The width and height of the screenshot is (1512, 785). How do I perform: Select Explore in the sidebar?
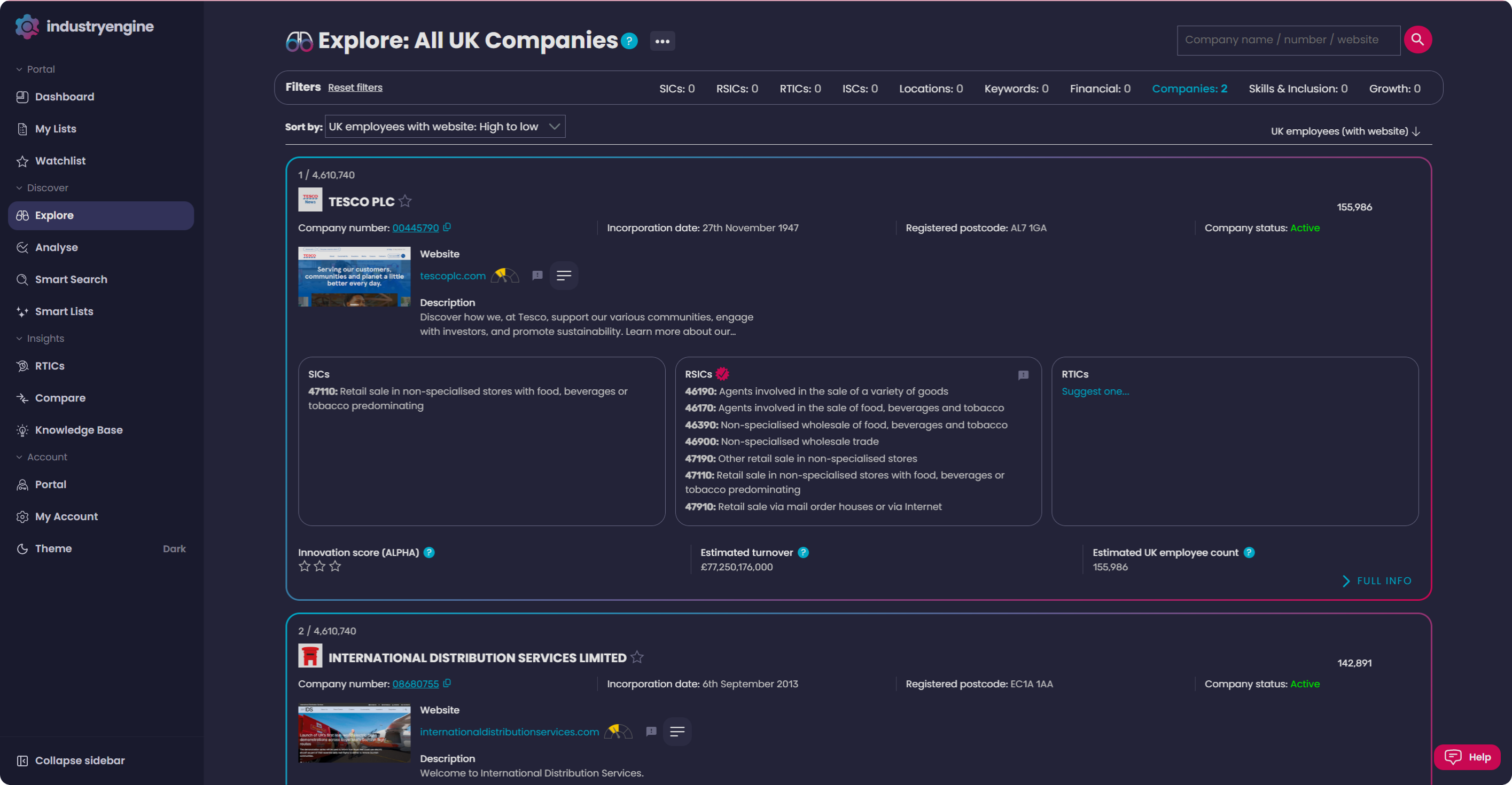point(101,215)
